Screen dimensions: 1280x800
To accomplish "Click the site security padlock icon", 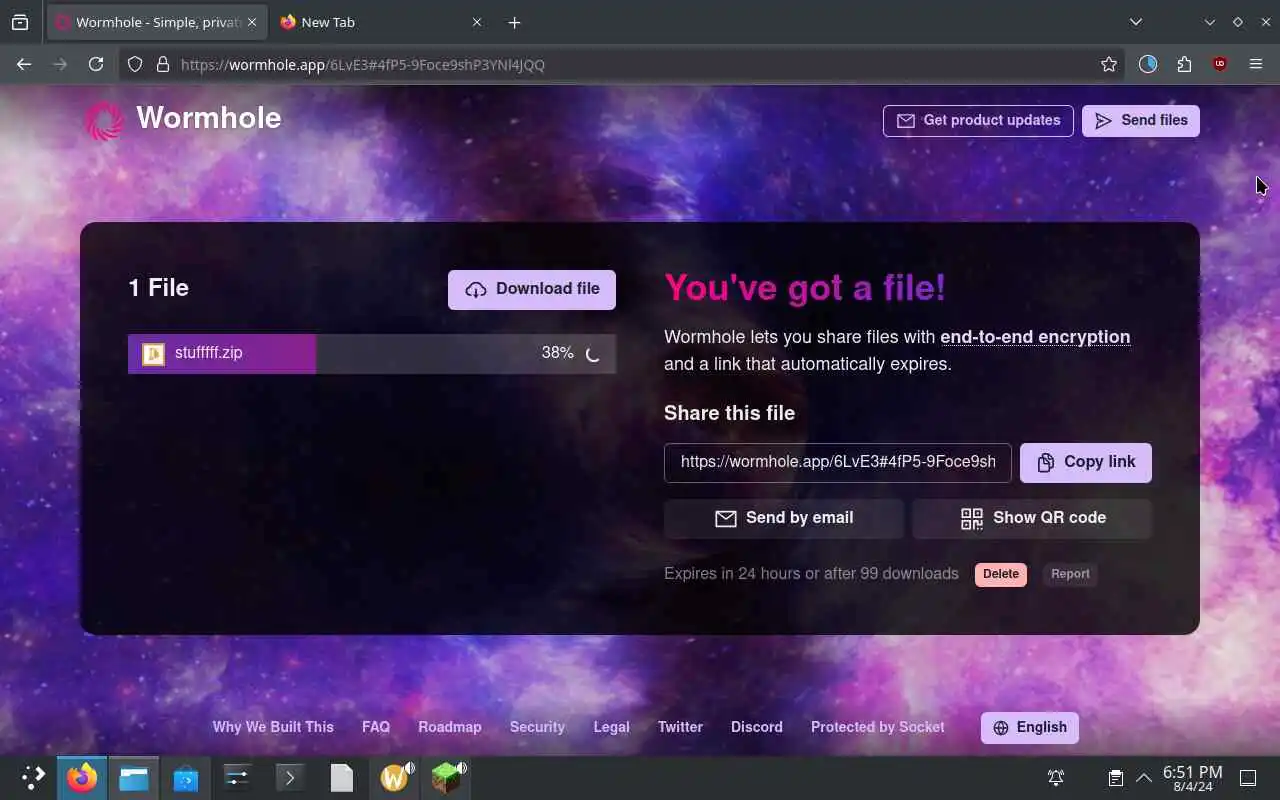I will [x=163, y=64].
